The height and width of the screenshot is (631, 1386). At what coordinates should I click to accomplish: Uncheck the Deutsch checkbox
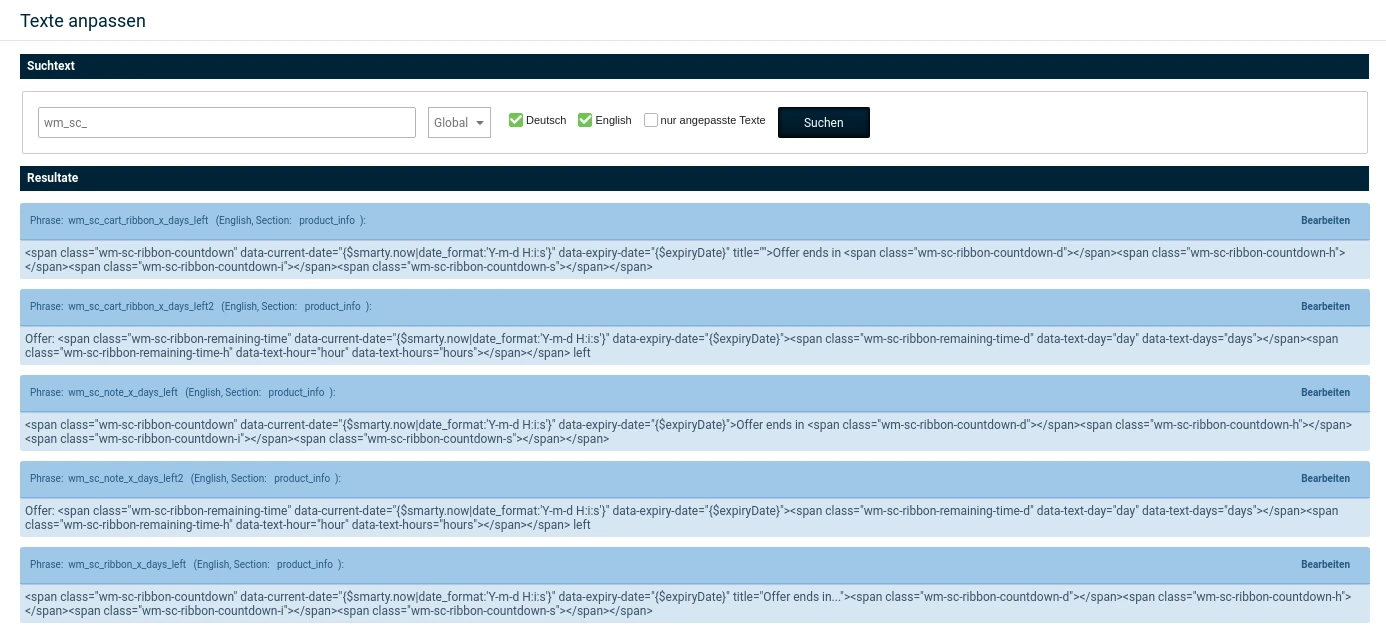(x=516, y=120)
